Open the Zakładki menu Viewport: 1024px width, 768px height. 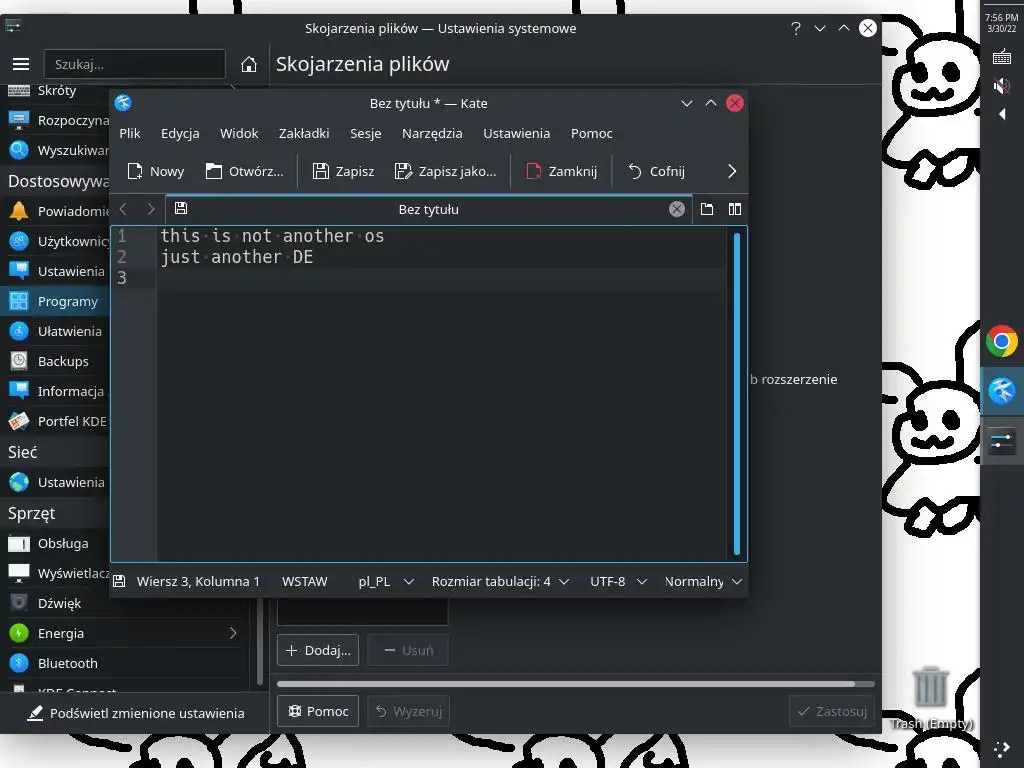[304, 133]
